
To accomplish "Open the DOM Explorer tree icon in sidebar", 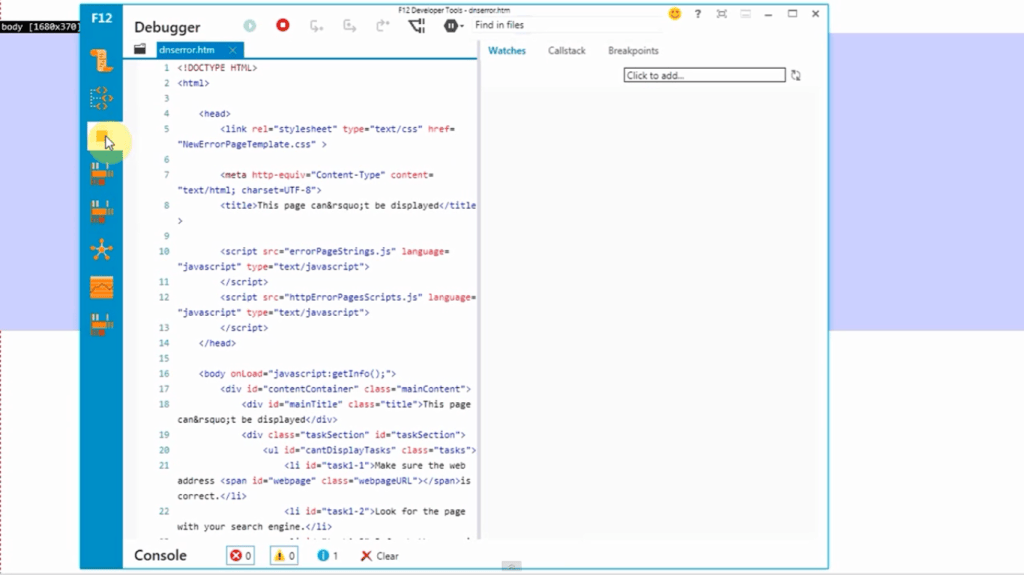I will 101,98.
